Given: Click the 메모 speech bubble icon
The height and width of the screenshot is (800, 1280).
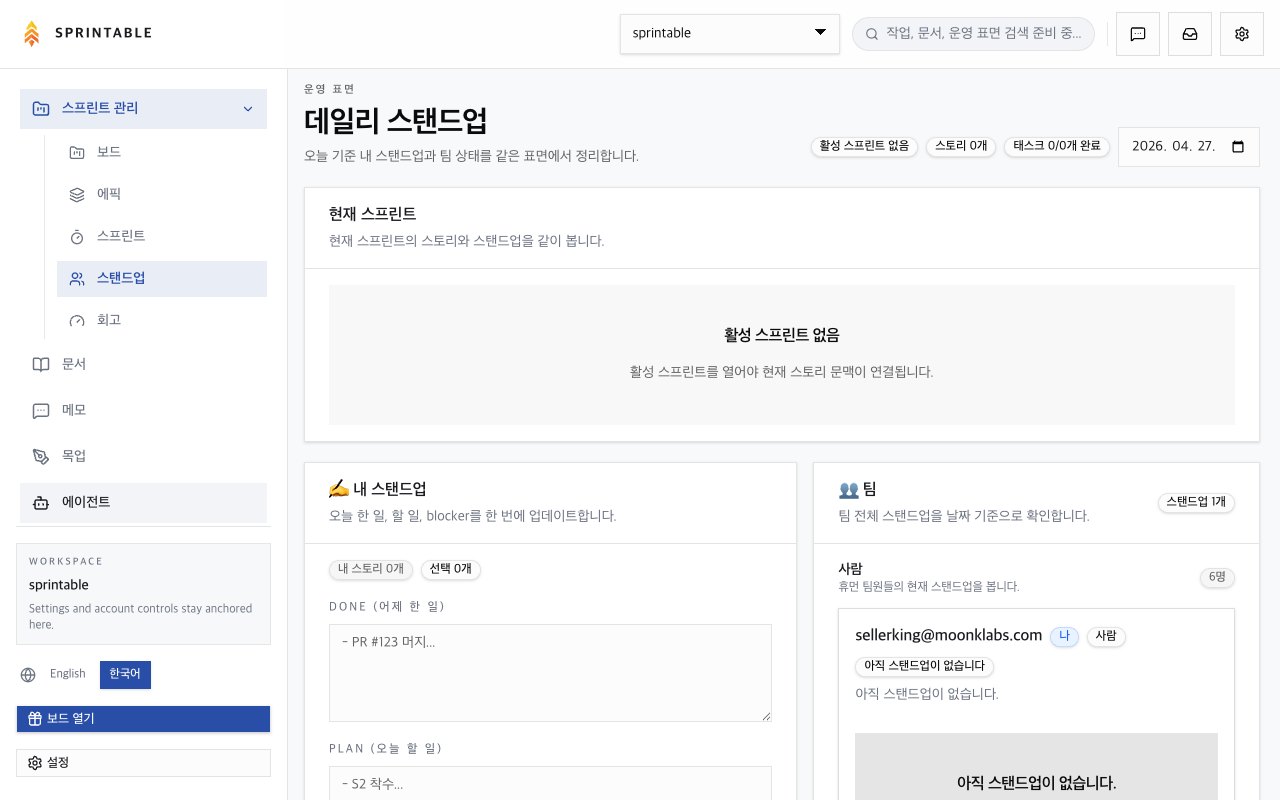Looking at the screenshot, I should click(41, 410).
